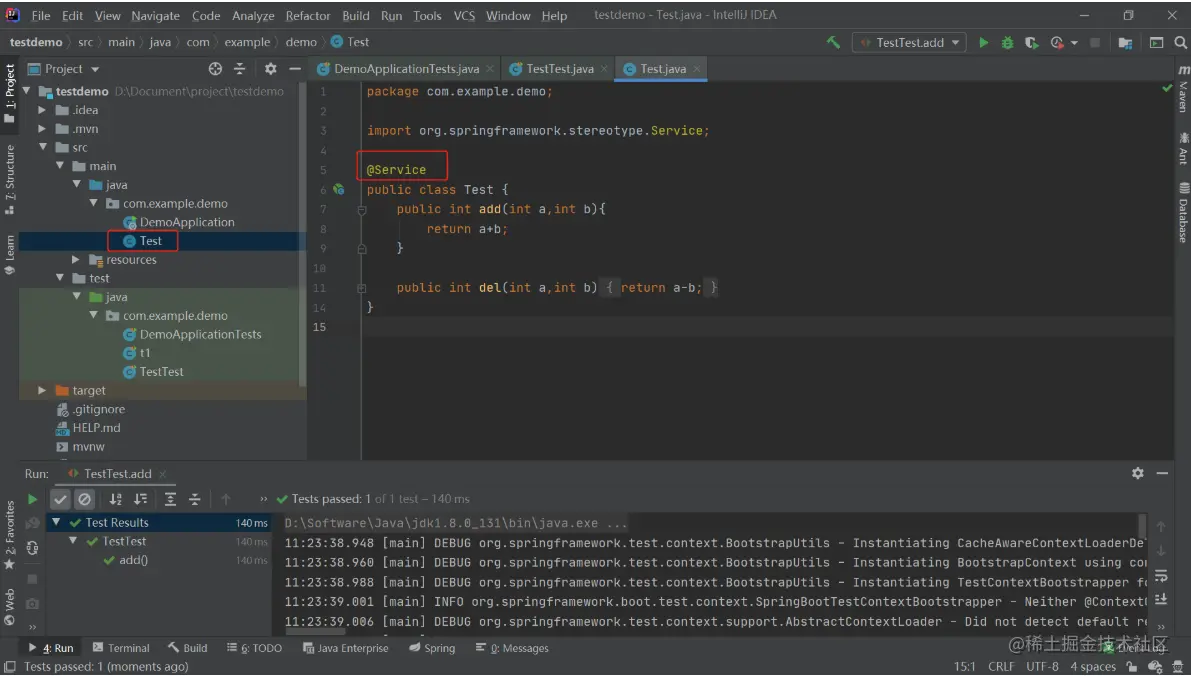Collapse the Test Results node
This screenshot has height=676, width=1191.
coord(56,523)
